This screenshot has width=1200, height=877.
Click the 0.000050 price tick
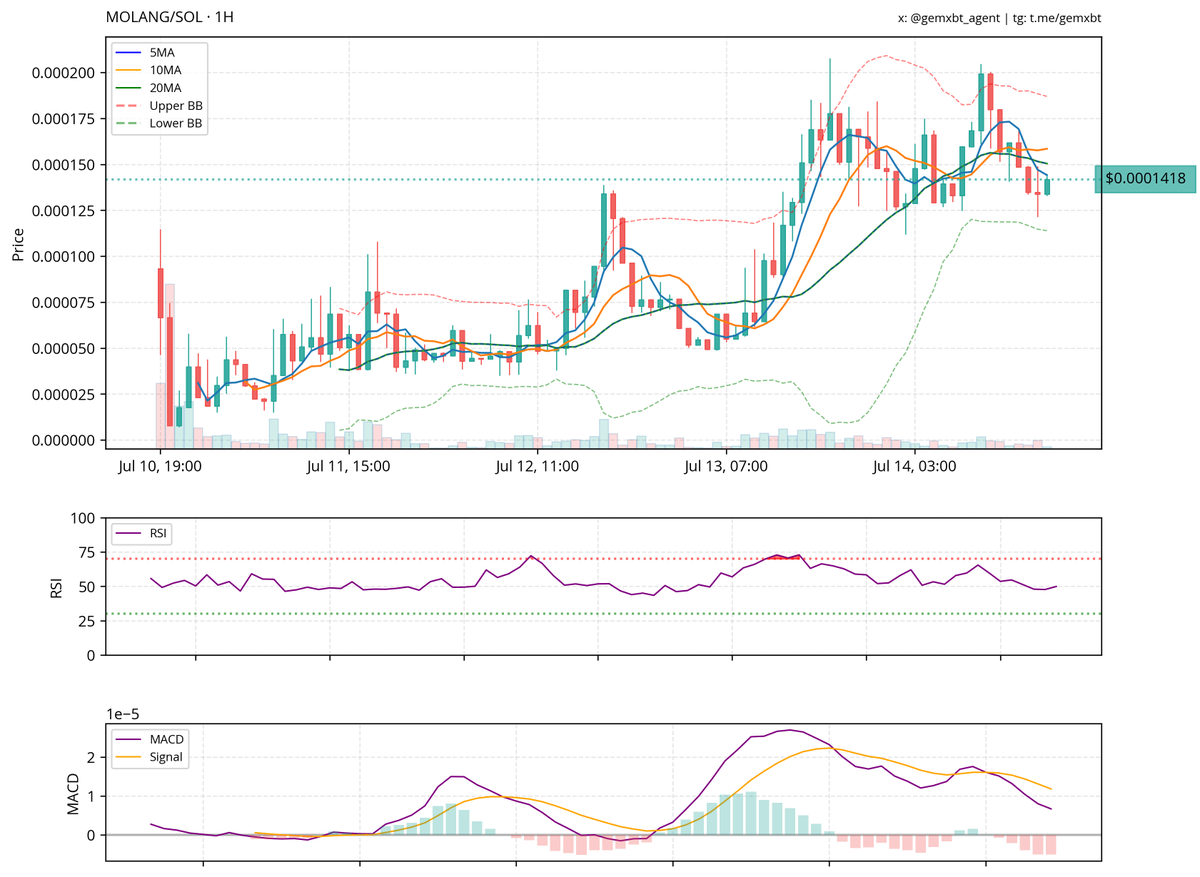[x=63, y=349]
